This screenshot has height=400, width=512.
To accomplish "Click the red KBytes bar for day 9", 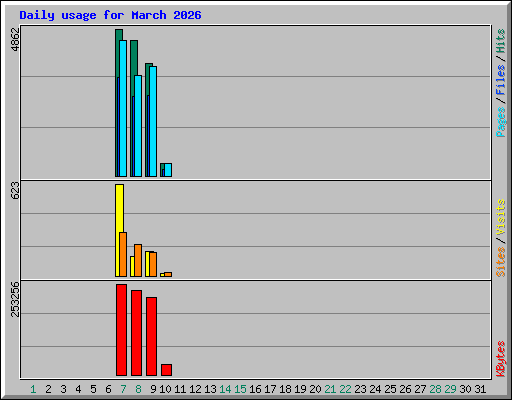I will coord(151,336).
